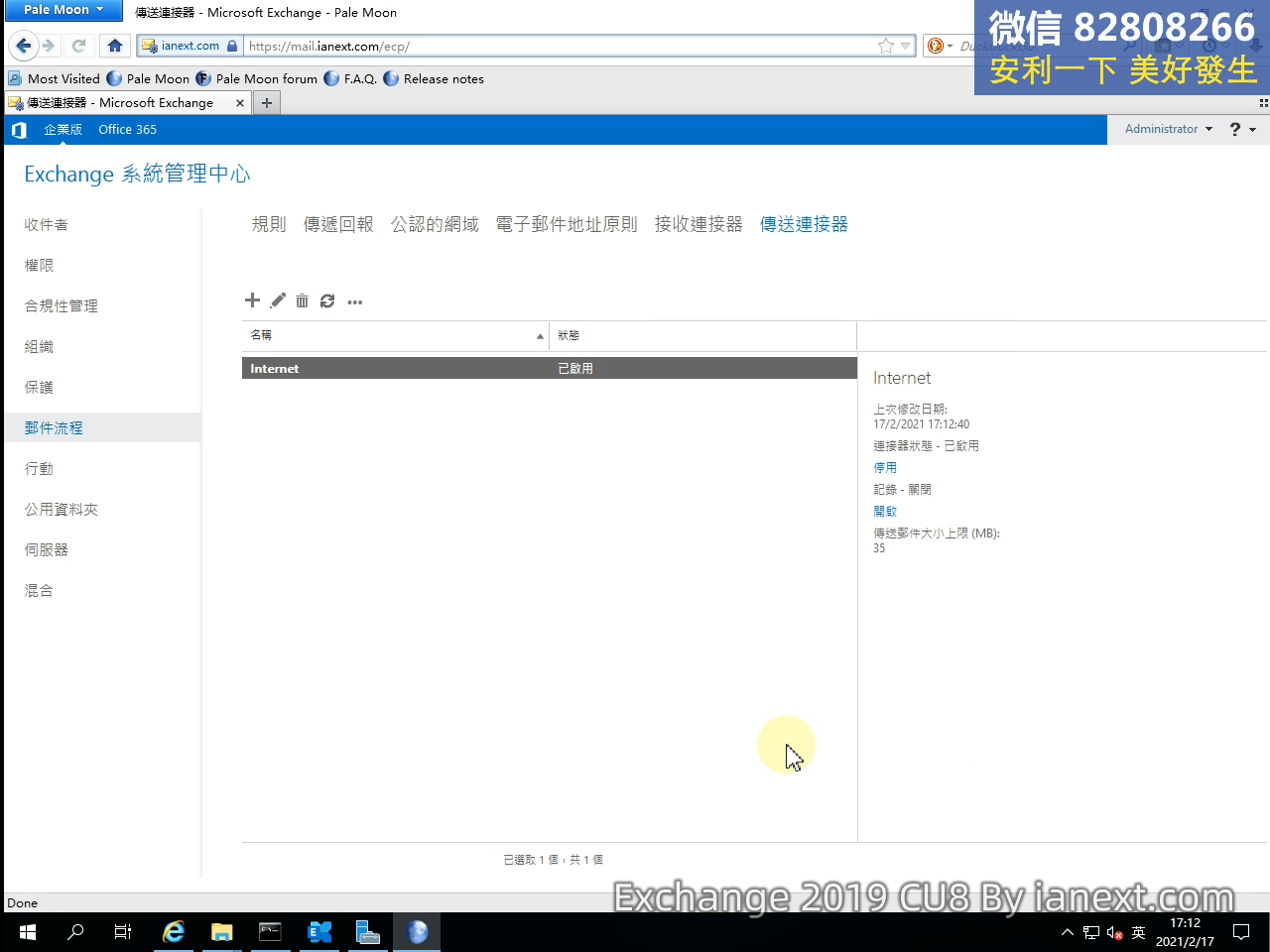The width and height of the screenshot is (1270, 952).
Task: Open the 接收連接器 tab
Action: pyautogui.click(x=698, y=224)
